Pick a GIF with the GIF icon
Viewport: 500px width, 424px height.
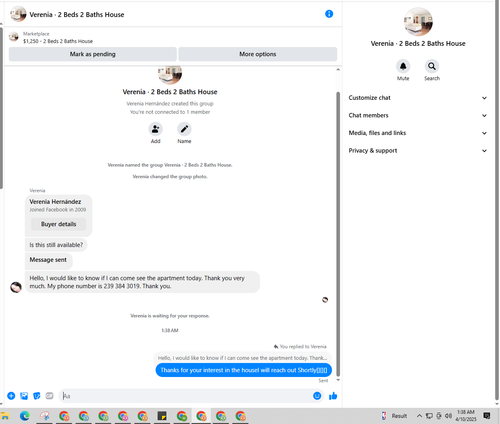49,396
